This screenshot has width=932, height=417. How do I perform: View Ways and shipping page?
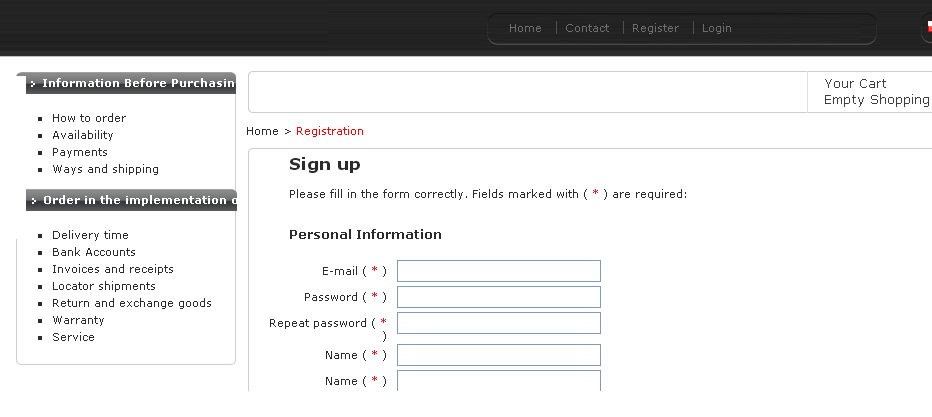tap(105, 169)
